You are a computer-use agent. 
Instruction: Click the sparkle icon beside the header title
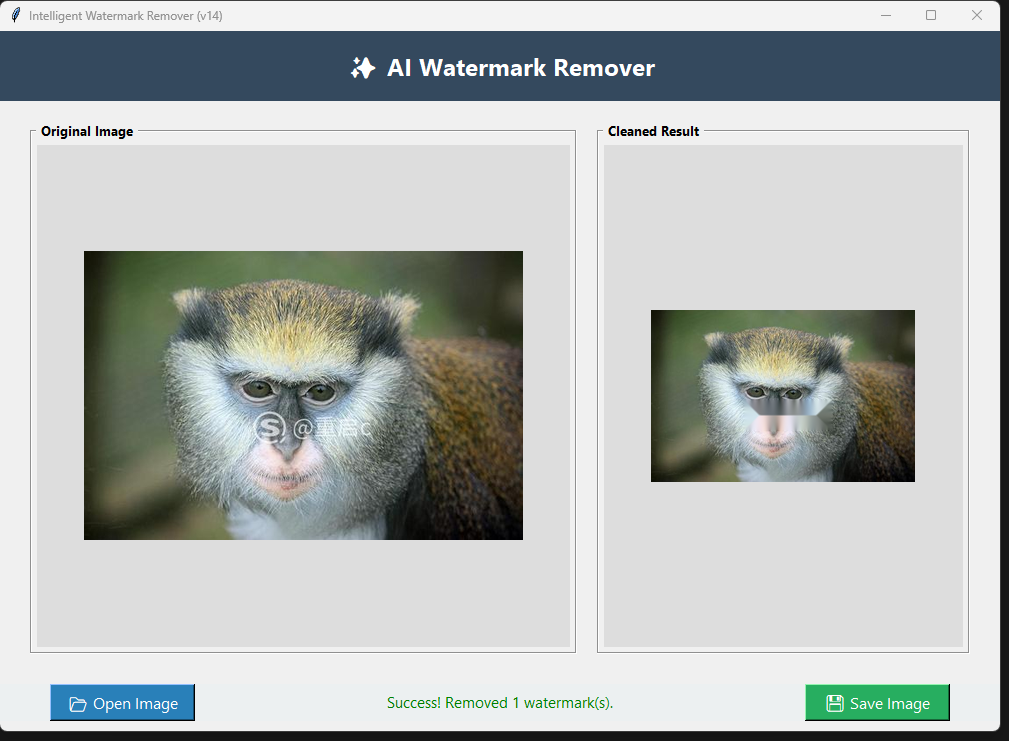pyautogui.click(x=362, y=68)
